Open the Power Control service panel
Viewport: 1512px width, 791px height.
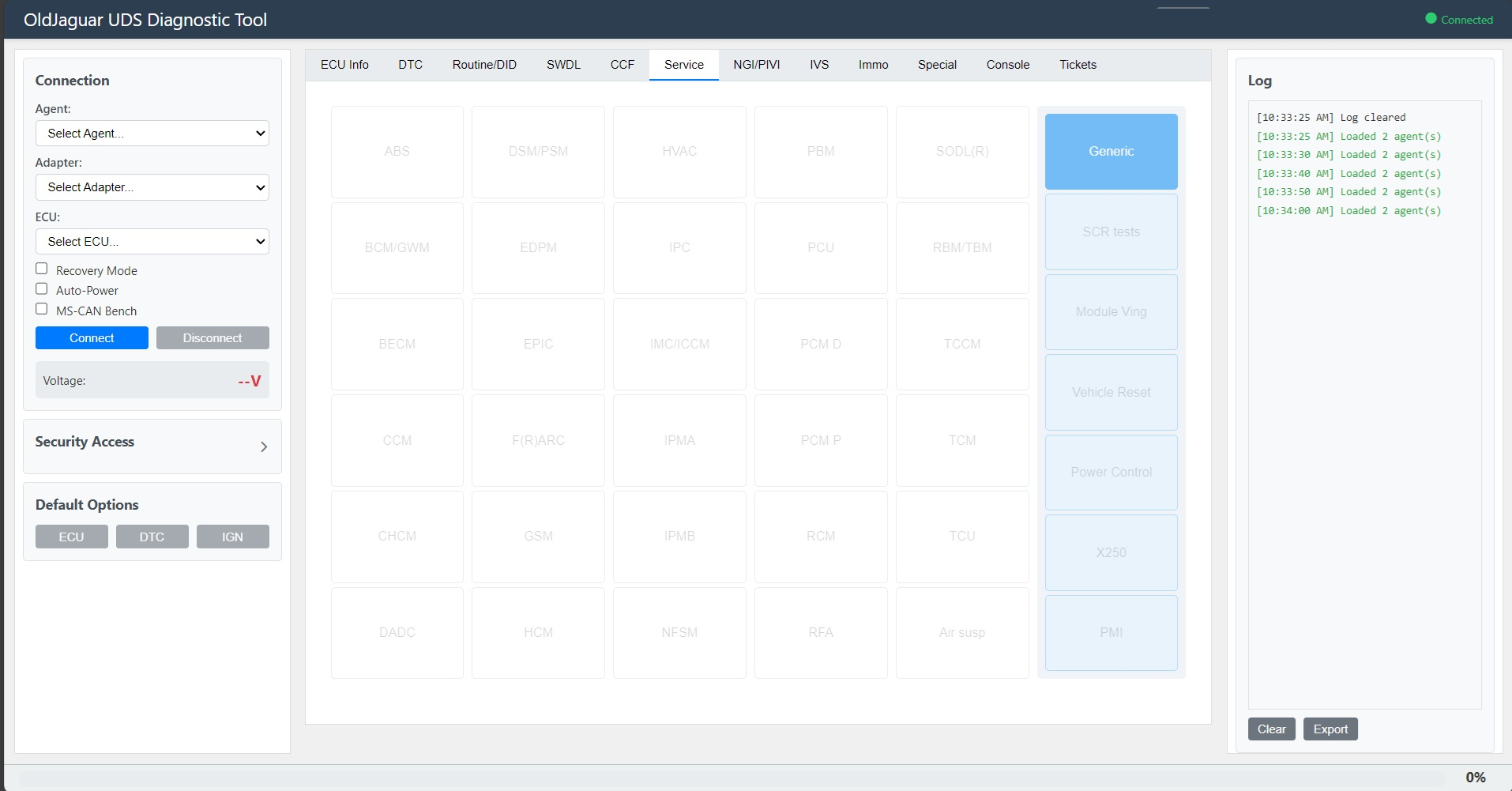point(1110,472)
